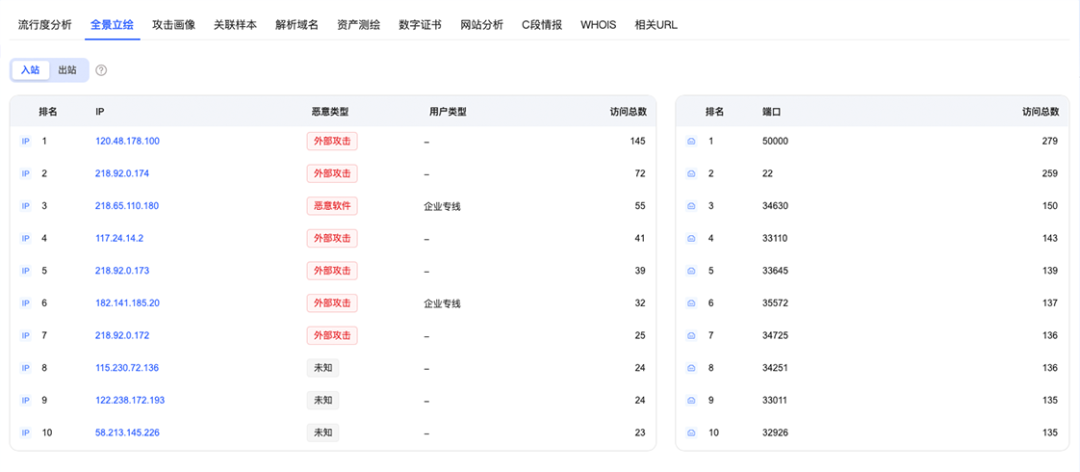The image size is (1080, 472).
Task: Open the C段情报 tab
Action: [542, 25]
